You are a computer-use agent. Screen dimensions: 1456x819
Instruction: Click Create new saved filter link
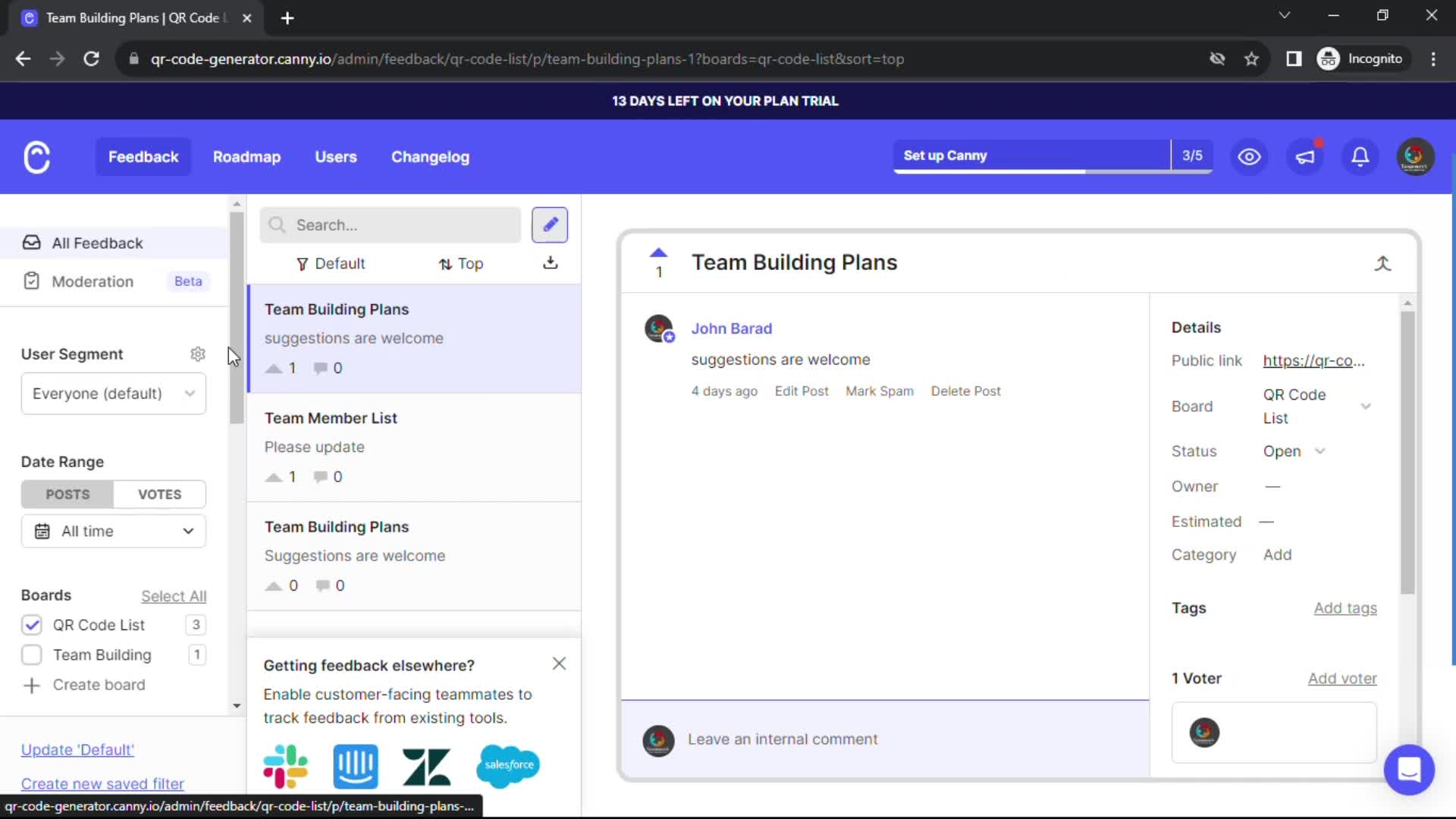tap(102, 783)
